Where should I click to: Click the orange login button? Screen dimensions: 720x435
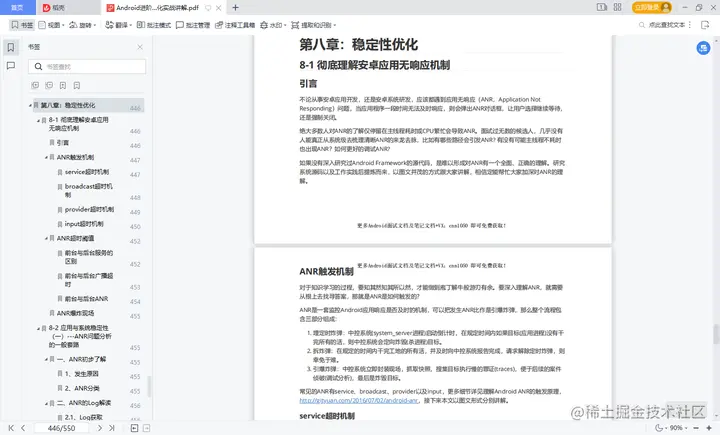[x=652, y=7]
